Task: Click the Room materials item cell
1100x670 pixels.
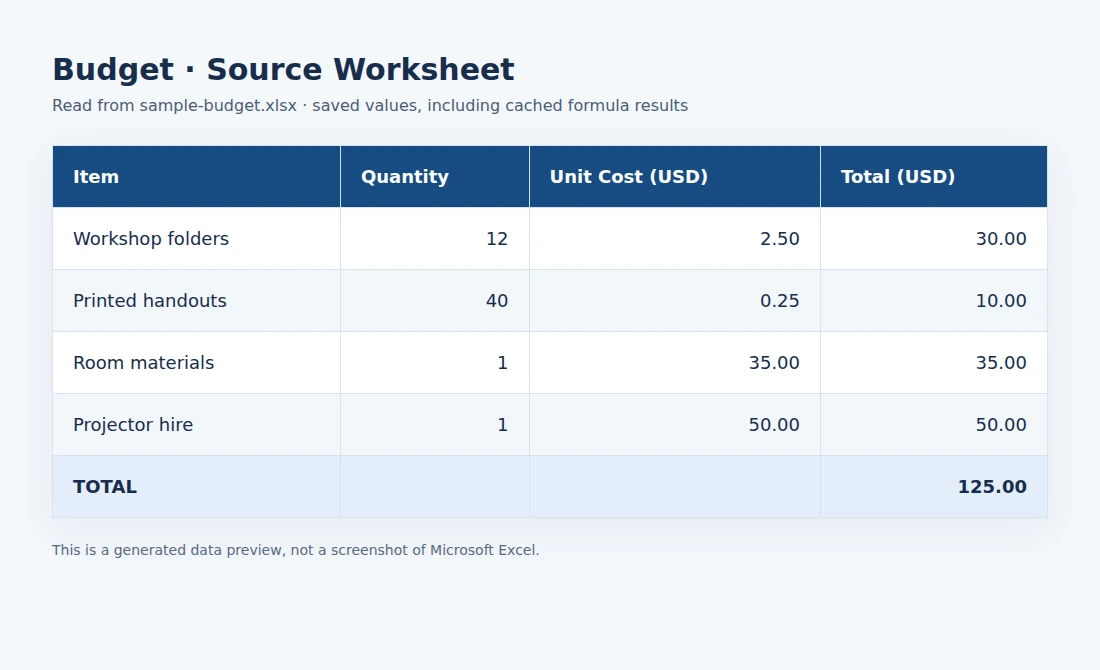Action: [x=196, y=363]
